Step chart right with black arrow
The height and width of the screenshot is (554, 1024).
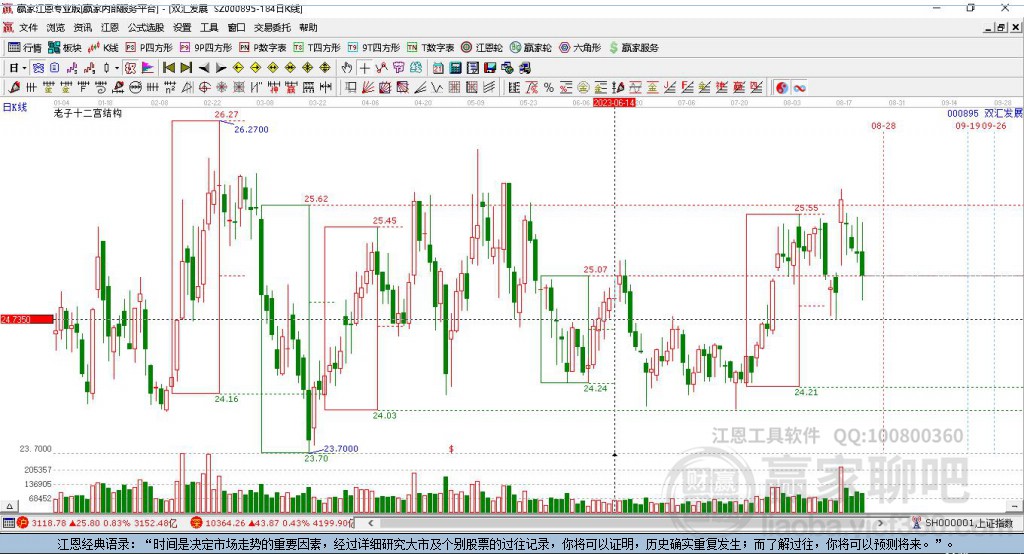point(221,68)
